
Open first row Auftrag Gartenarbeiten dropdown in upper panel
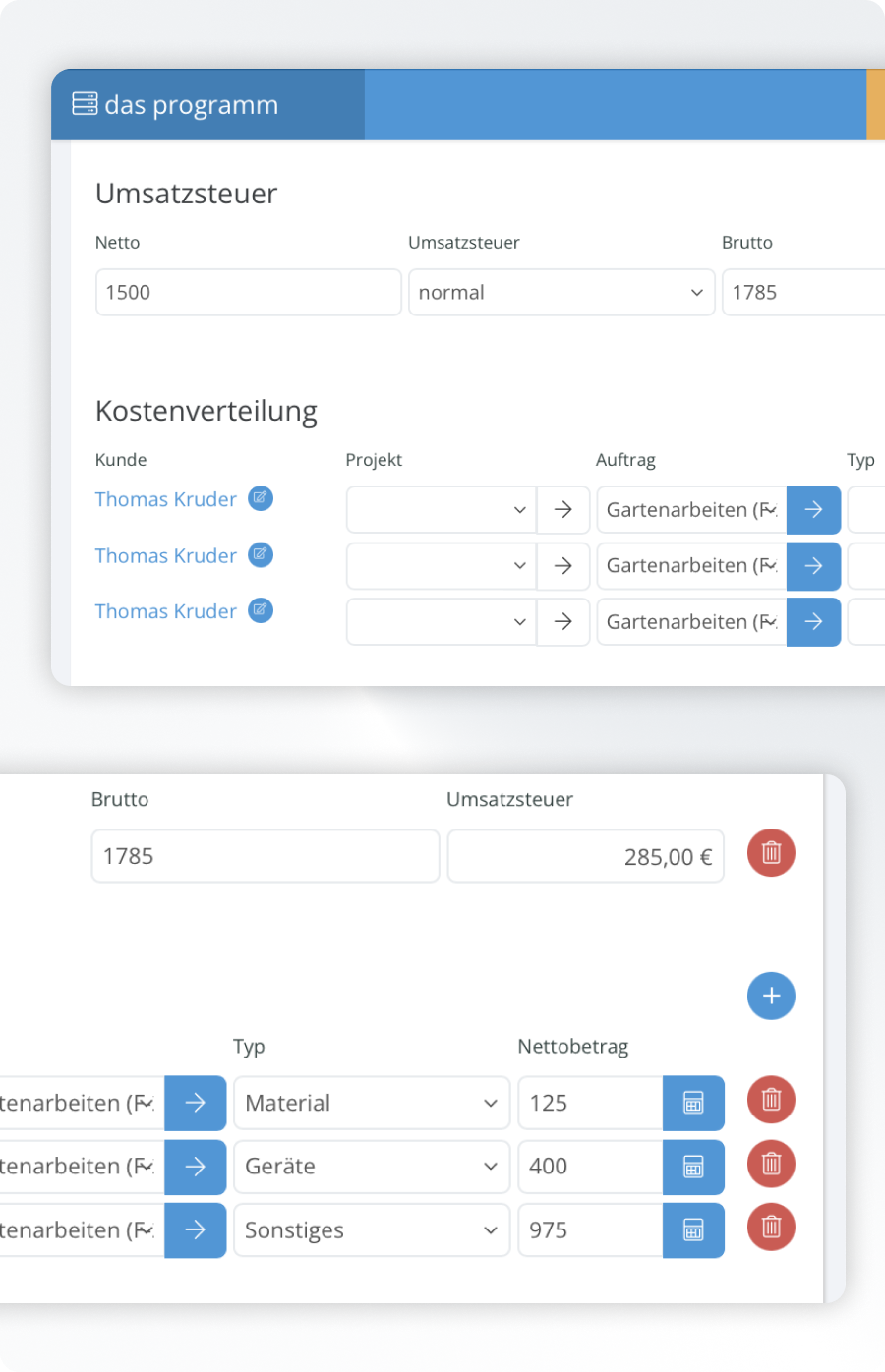click(692, 510)
